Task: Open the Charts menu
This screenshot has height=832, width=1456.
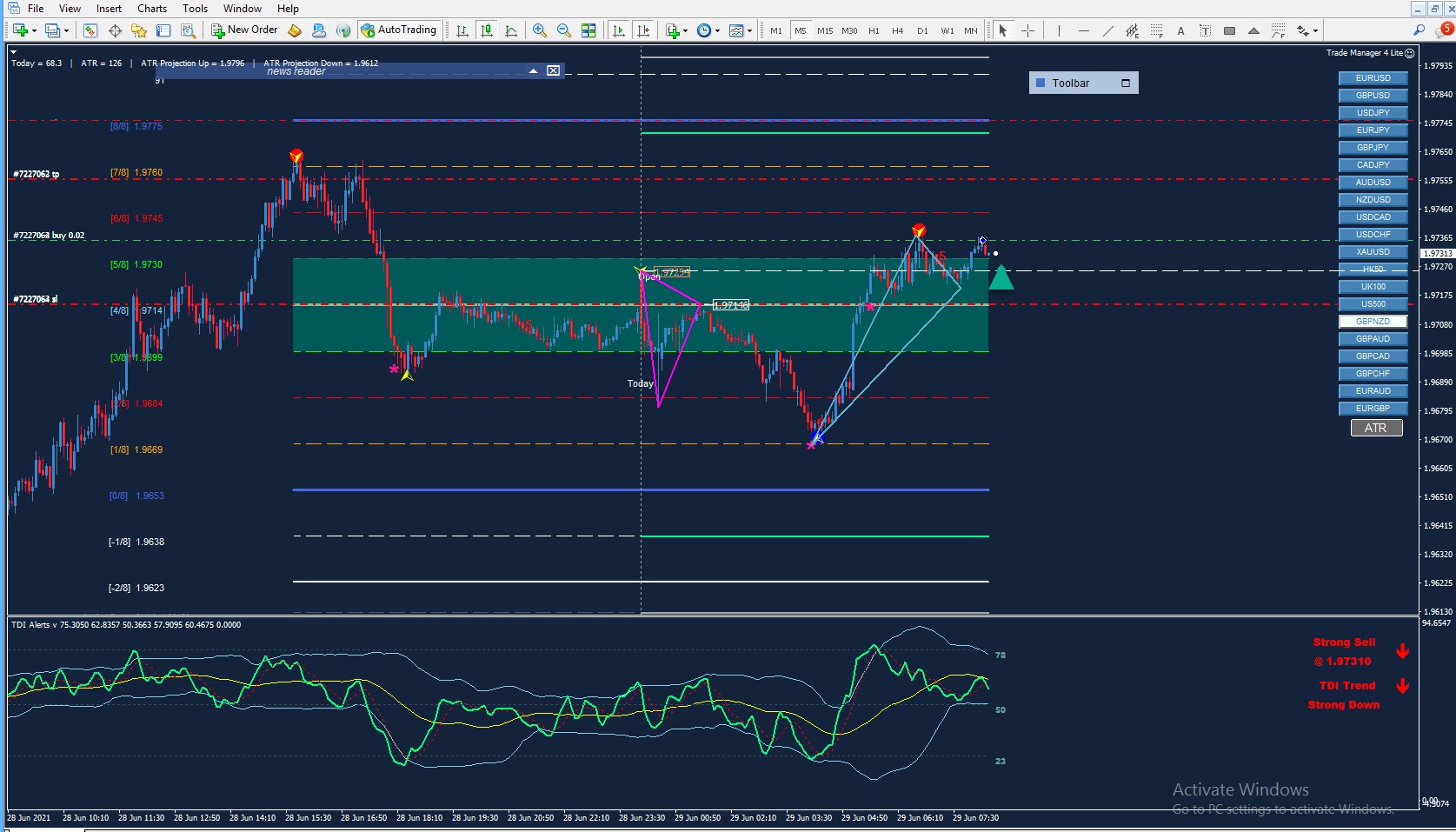Action: pos(151,9)
